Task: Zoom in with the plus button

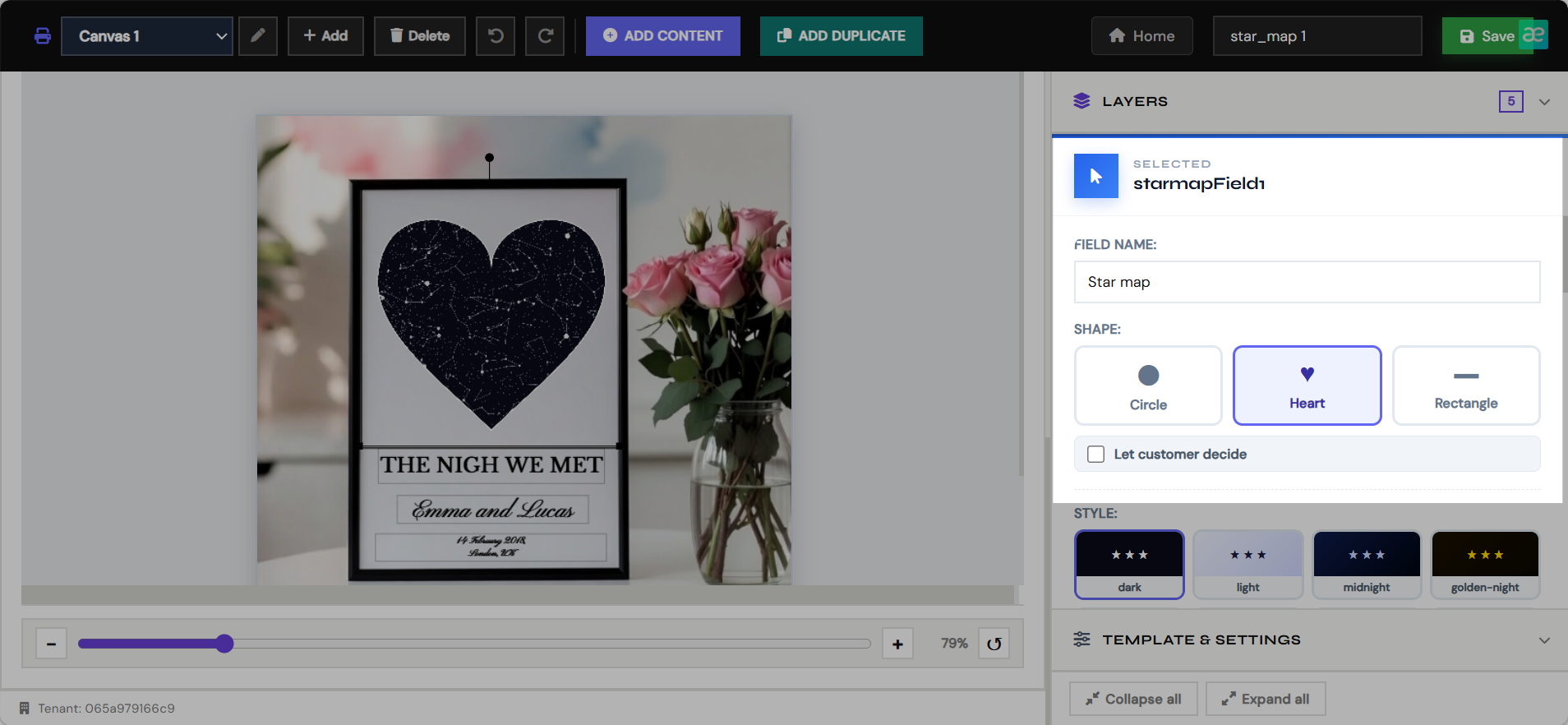Action: coord(897,644)
